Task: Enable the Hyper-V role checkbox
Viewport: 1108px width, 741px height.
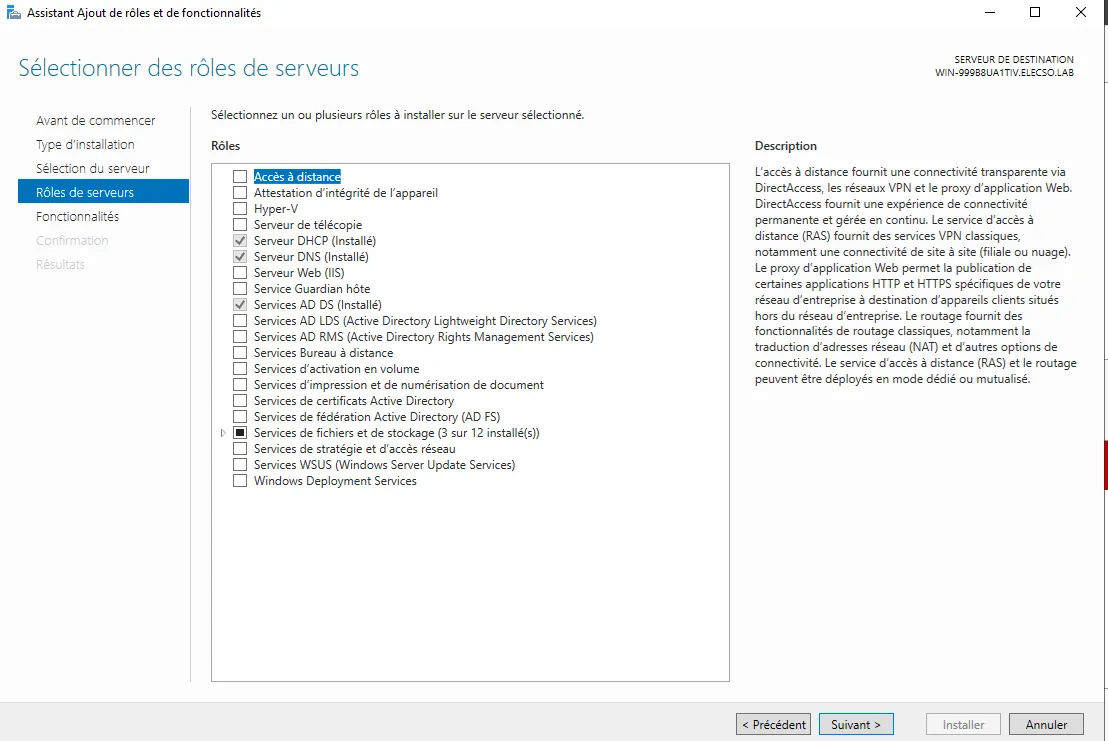Action: (x=240, y=209)
